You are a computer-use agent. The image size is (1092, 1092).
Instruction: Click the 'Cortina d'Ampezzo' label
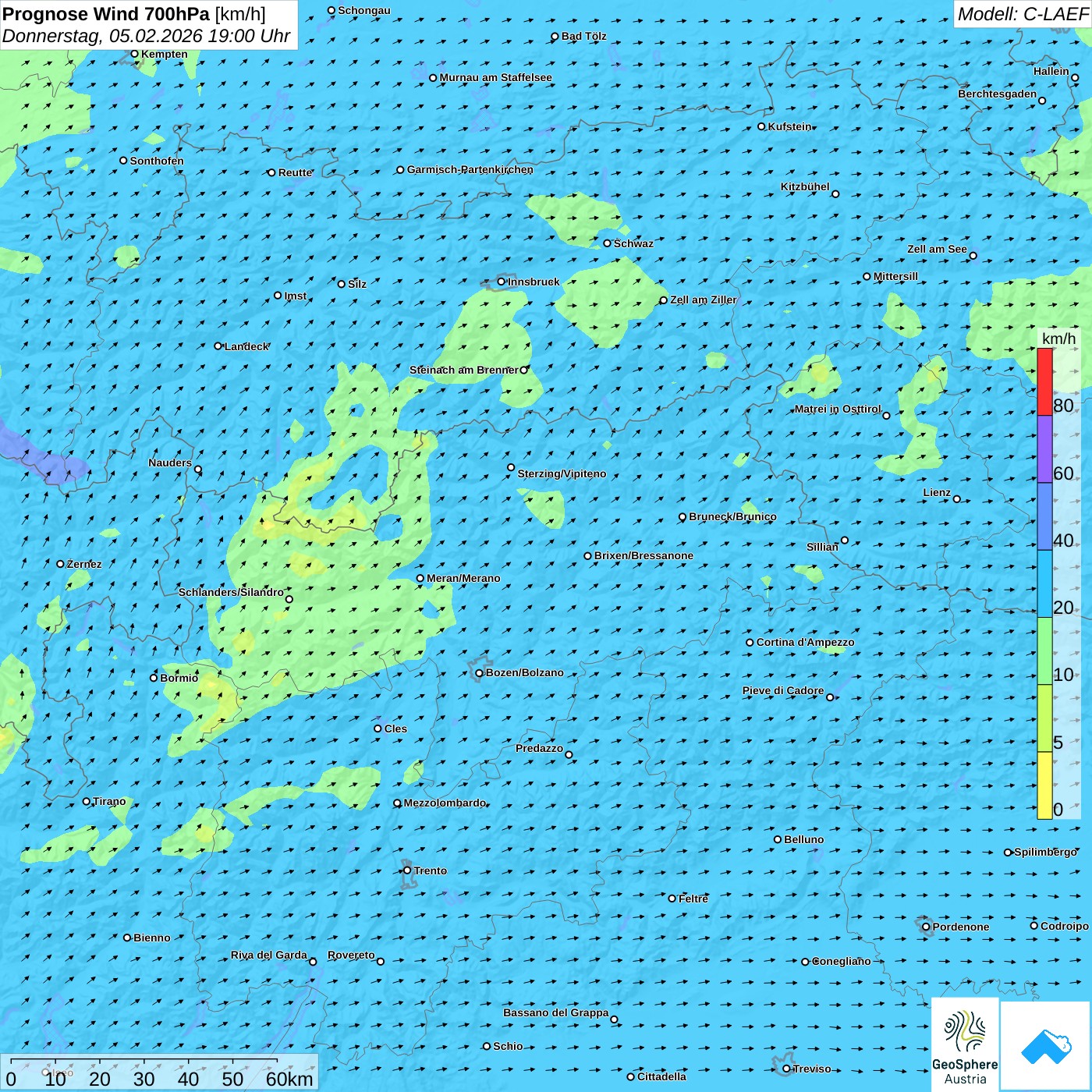tap(806, 642)
